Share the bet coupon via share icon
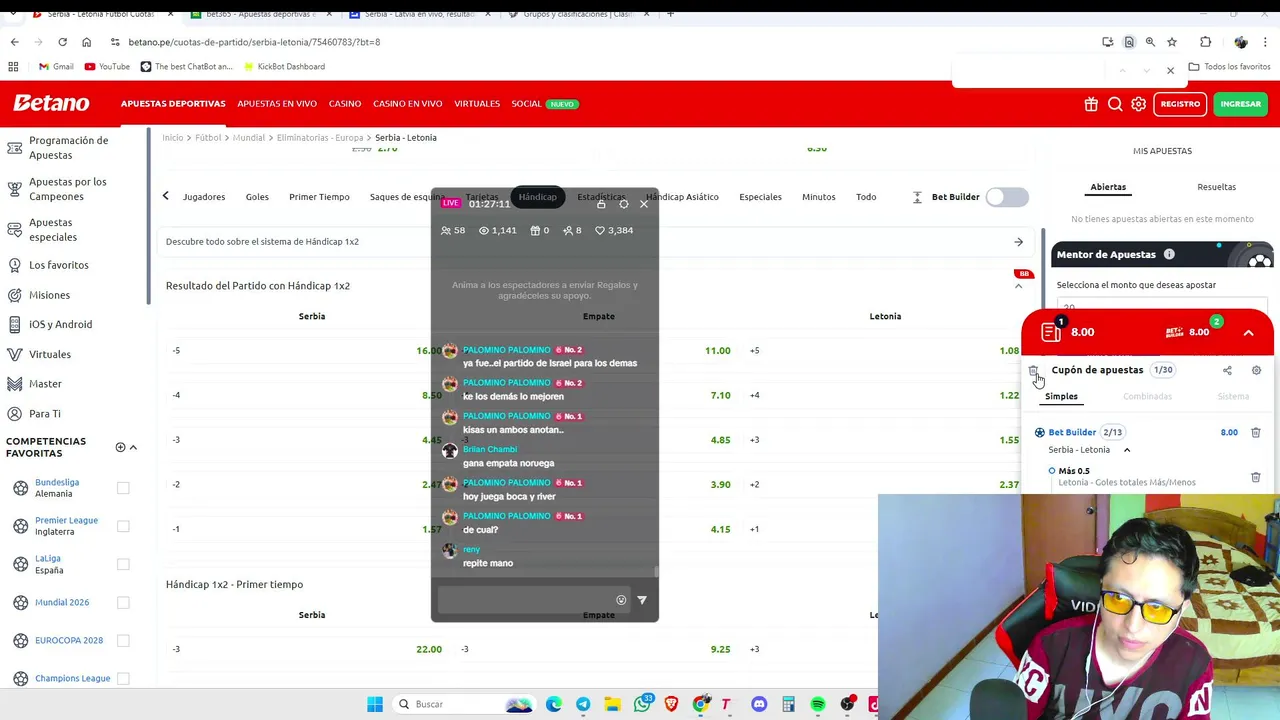The width and height of the screenshot is (1280, 720). 1227,370
